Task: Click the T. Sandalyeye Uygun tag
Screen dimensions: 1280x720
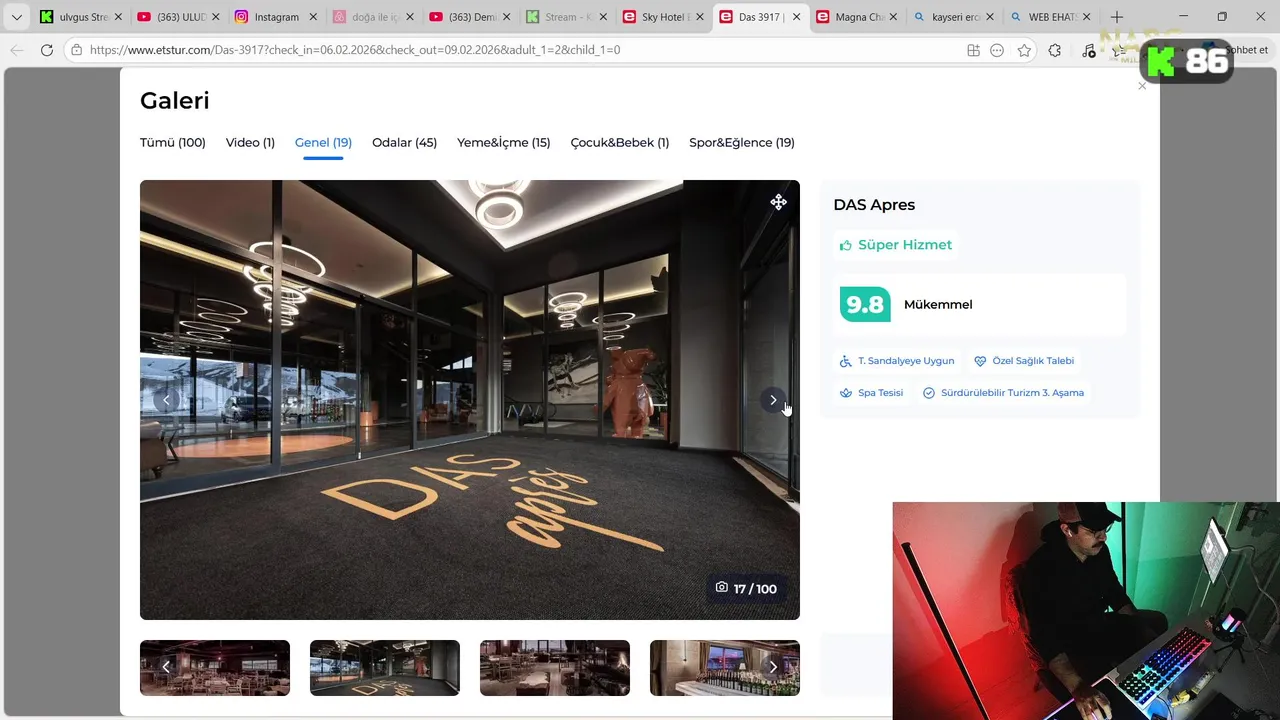Action: 897,361
